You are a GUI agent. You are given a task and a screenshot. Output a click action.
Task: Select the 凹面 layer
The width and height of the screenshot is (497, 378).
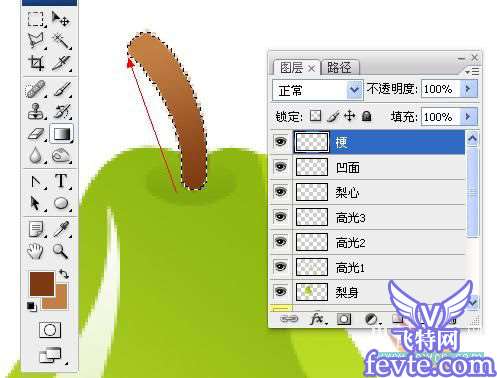[x=369, y=167]
